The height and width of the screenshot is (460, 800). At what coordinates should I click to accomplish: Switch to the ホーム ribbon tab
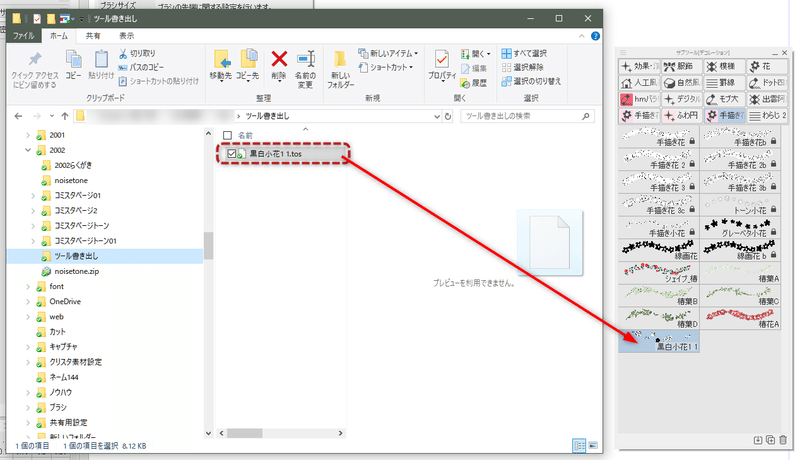[x=59, y=36]
